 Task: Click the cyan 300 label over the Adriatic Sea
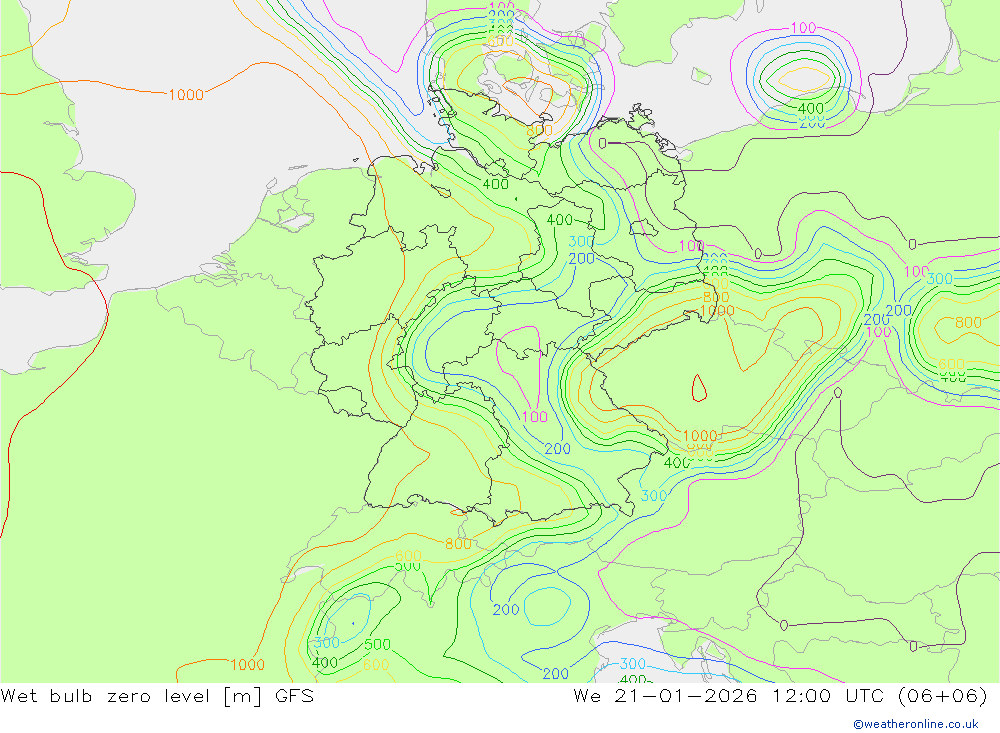(633, 663)
